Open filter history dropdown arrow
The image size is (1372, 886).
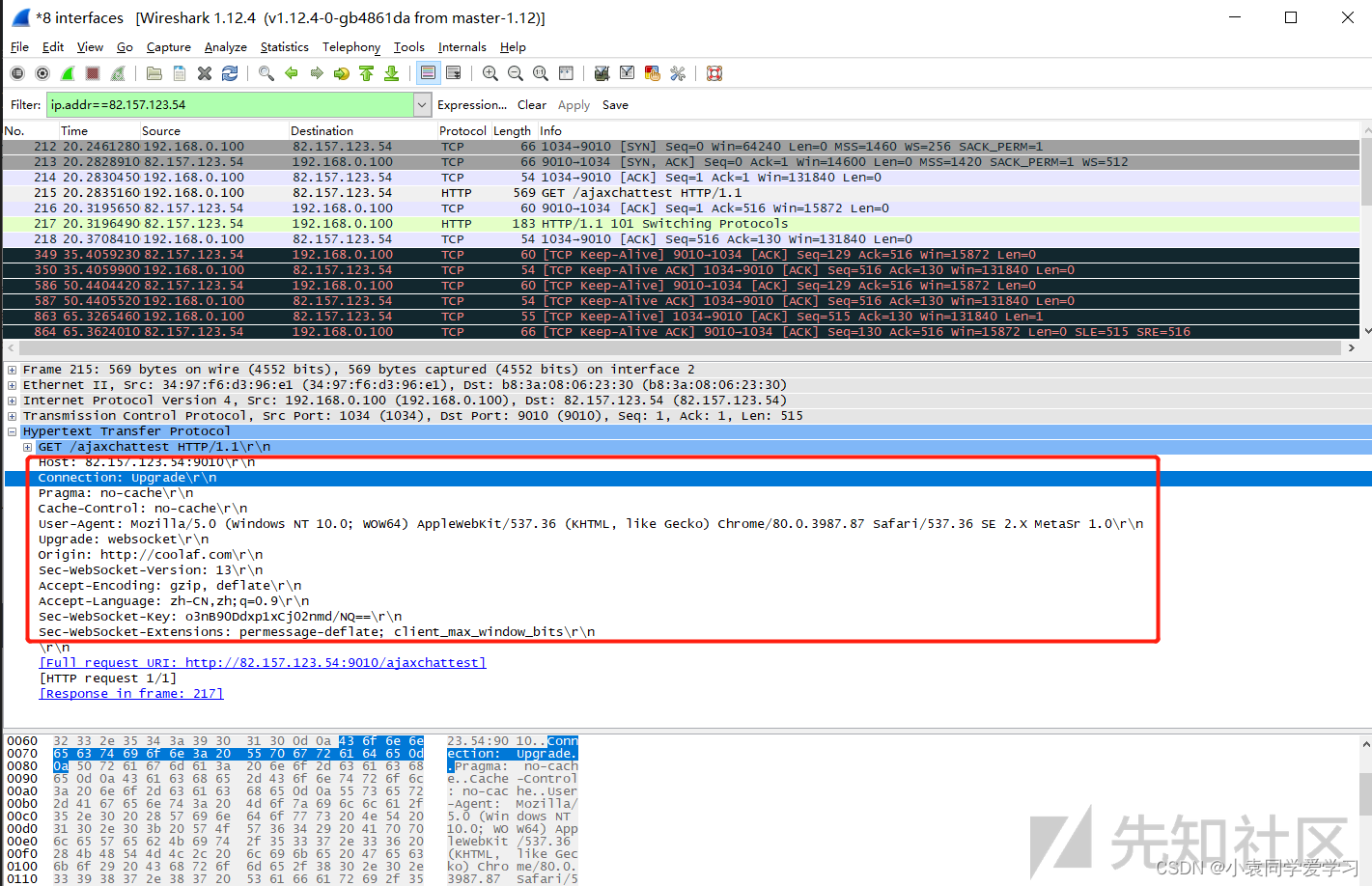422,105
